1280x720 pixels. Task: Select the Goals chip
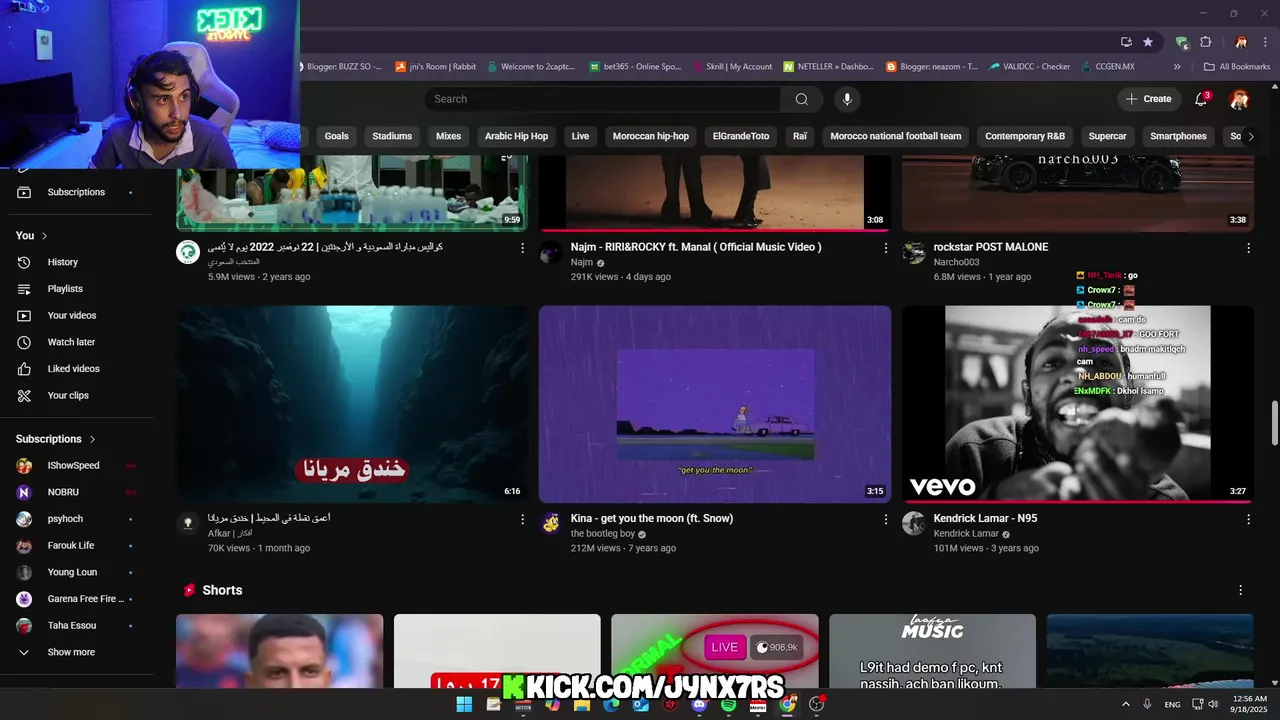coord(337,136)
